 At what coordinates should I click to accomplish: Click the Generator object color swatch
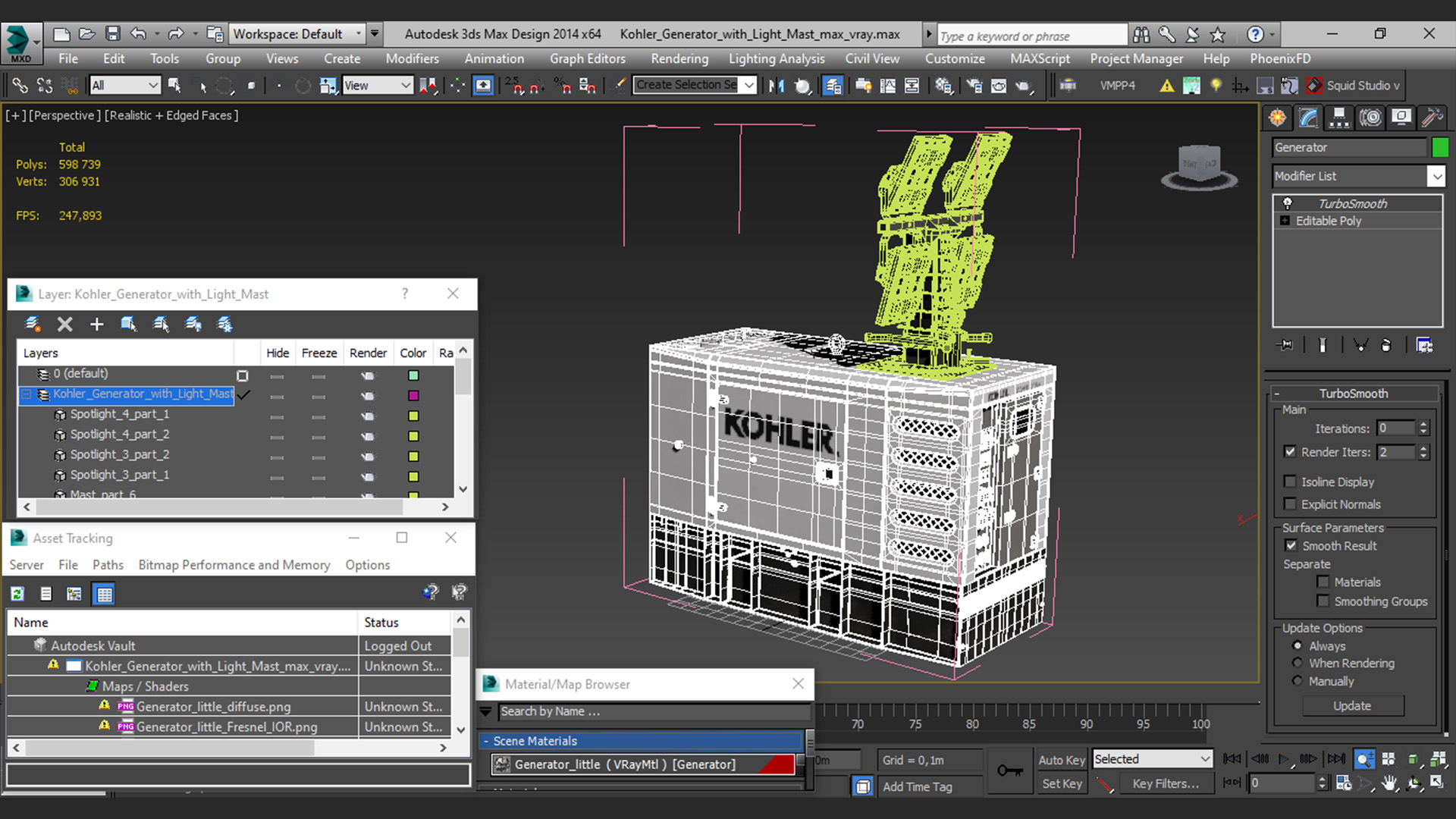coord(1440,147)
